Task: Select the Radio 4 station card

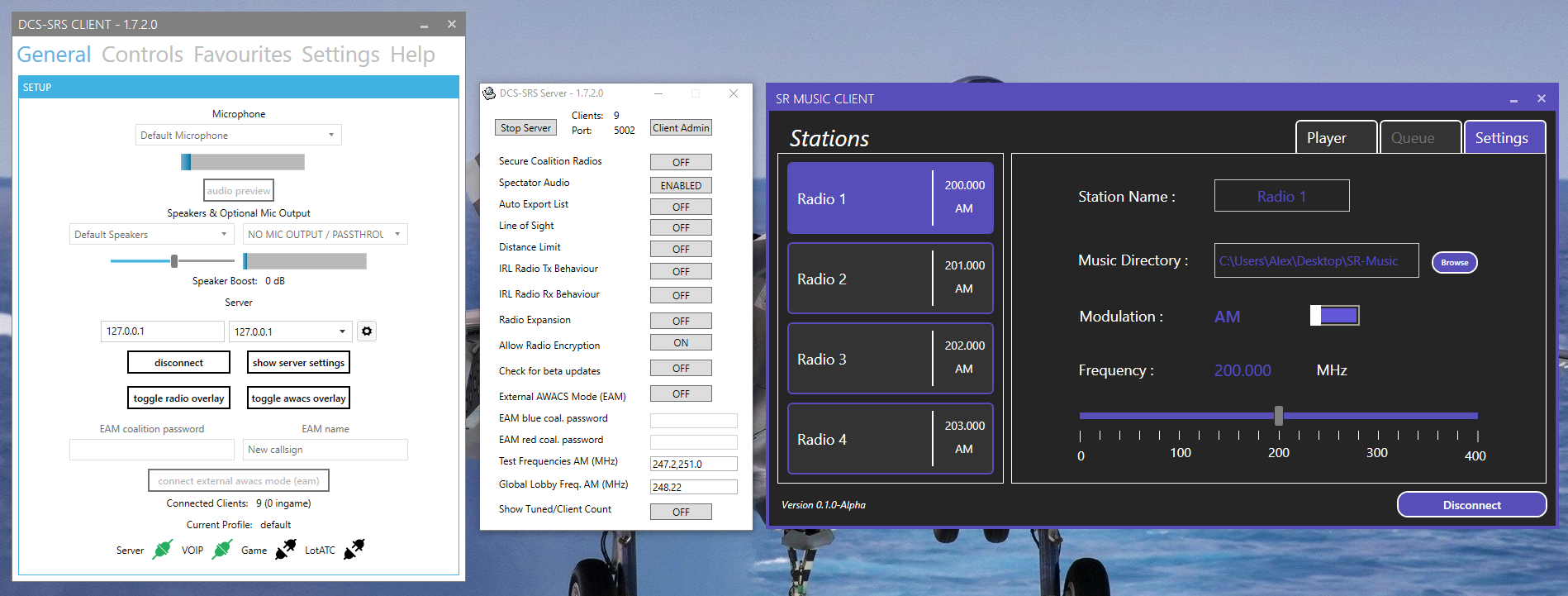Action: (x=890, y=438)
